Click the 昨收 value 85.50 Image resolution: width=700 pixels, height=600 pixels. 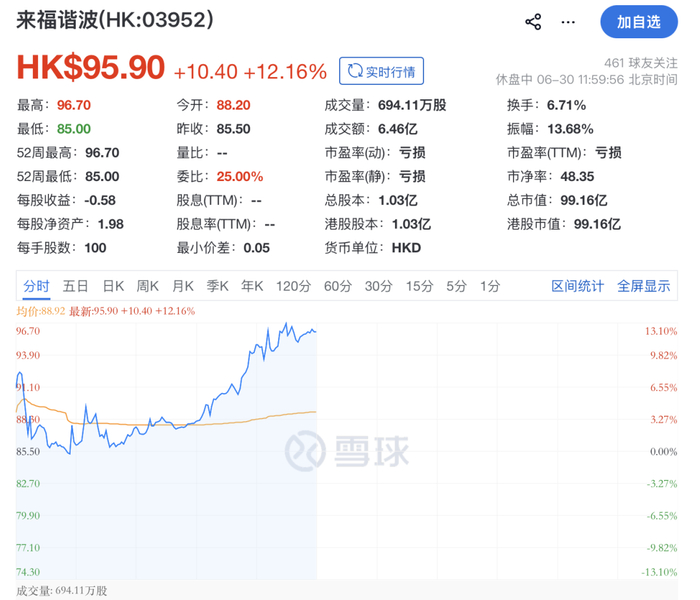click(x=233, y=129)
